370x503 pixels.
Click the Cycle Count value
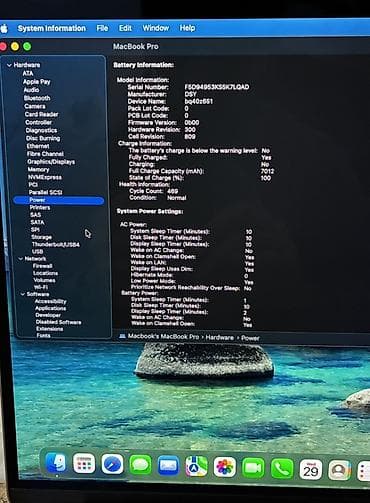pos(172,191)
